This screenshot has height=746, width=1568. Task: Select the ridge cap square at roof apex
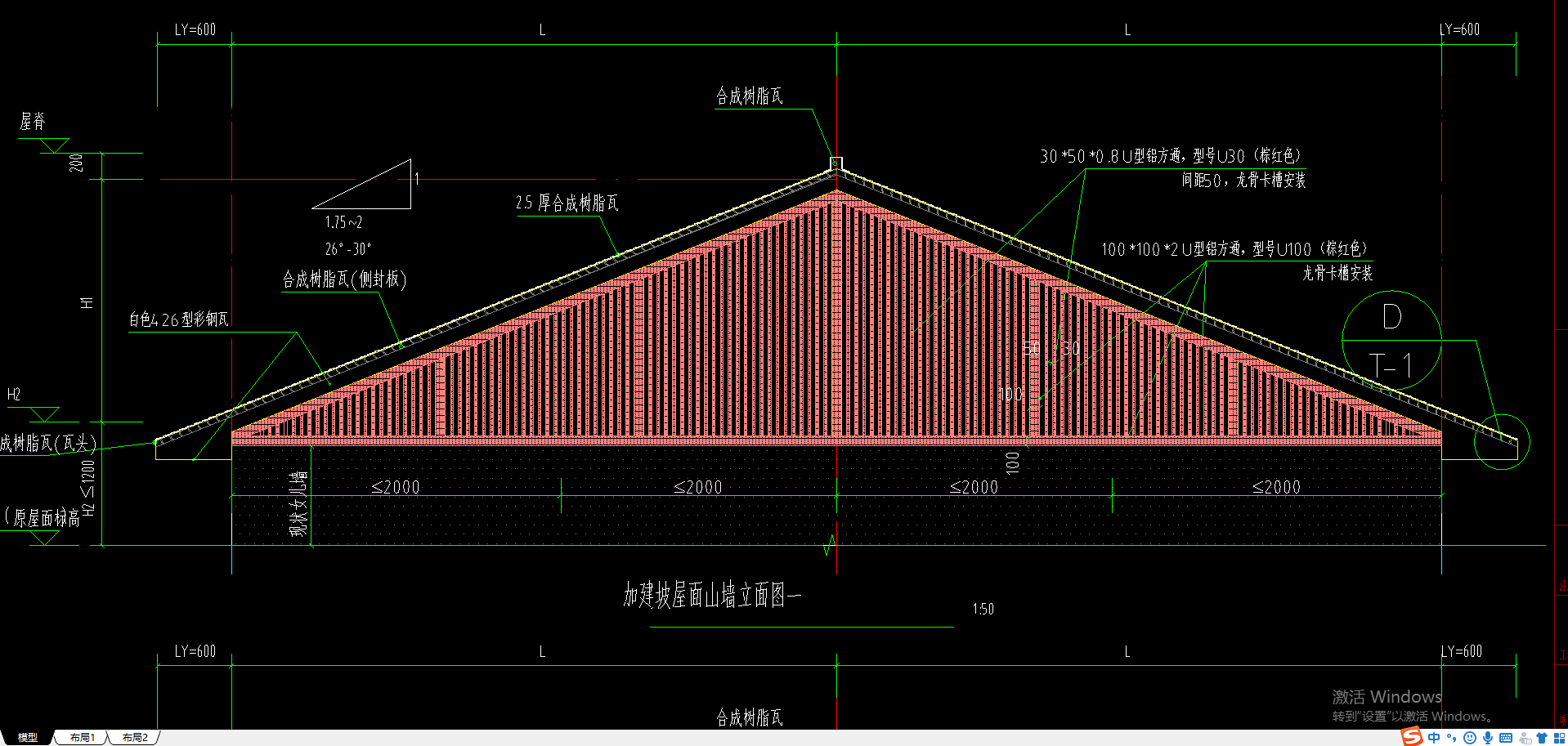(836, 163)
